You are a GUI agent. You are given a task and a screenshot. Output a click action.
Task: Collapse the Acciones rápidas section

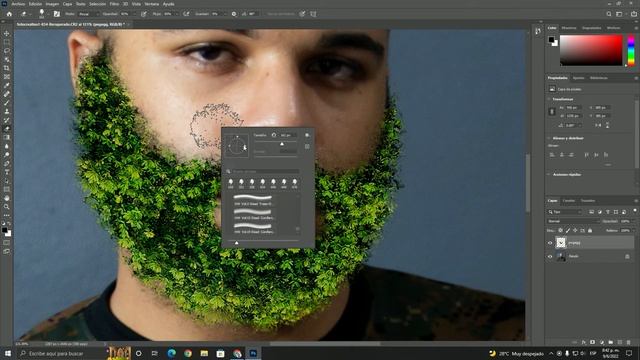(x=549, y=174)
